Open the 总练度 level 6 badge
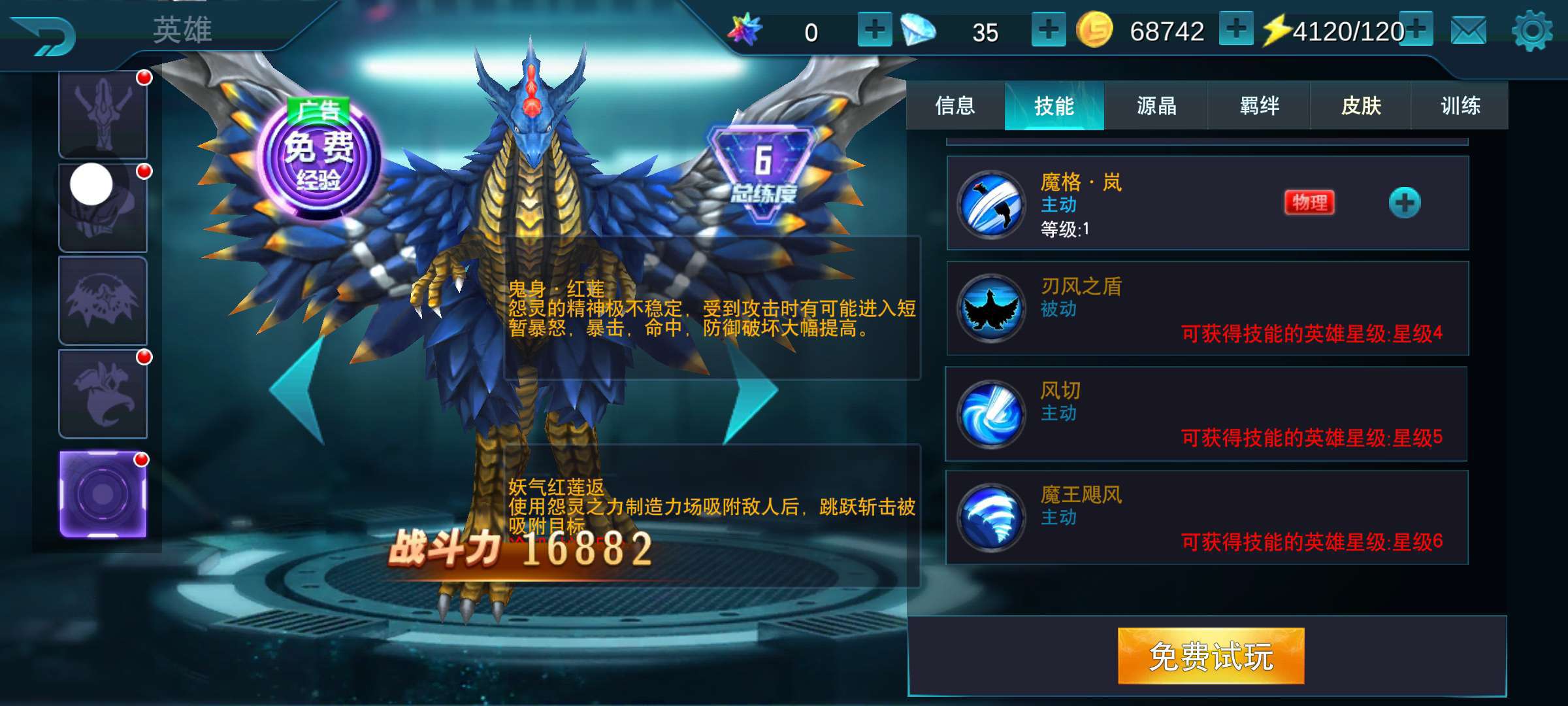The image size is (1568, 706). coord(763,171)
